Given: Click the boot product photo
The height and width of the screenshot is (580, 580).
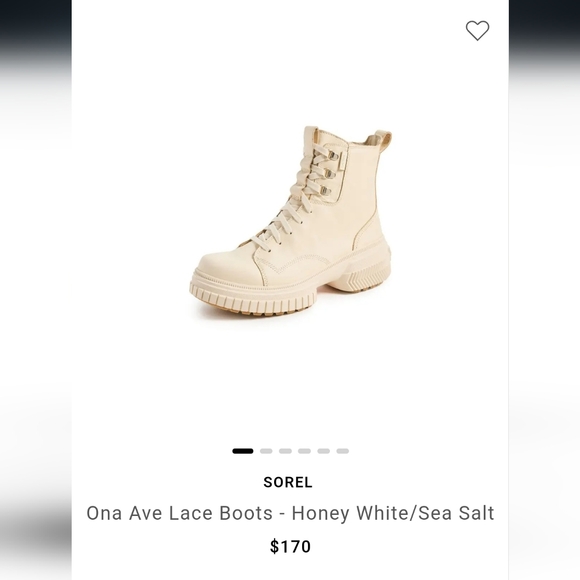Looking at the screenshot, I should pos(290,222).
